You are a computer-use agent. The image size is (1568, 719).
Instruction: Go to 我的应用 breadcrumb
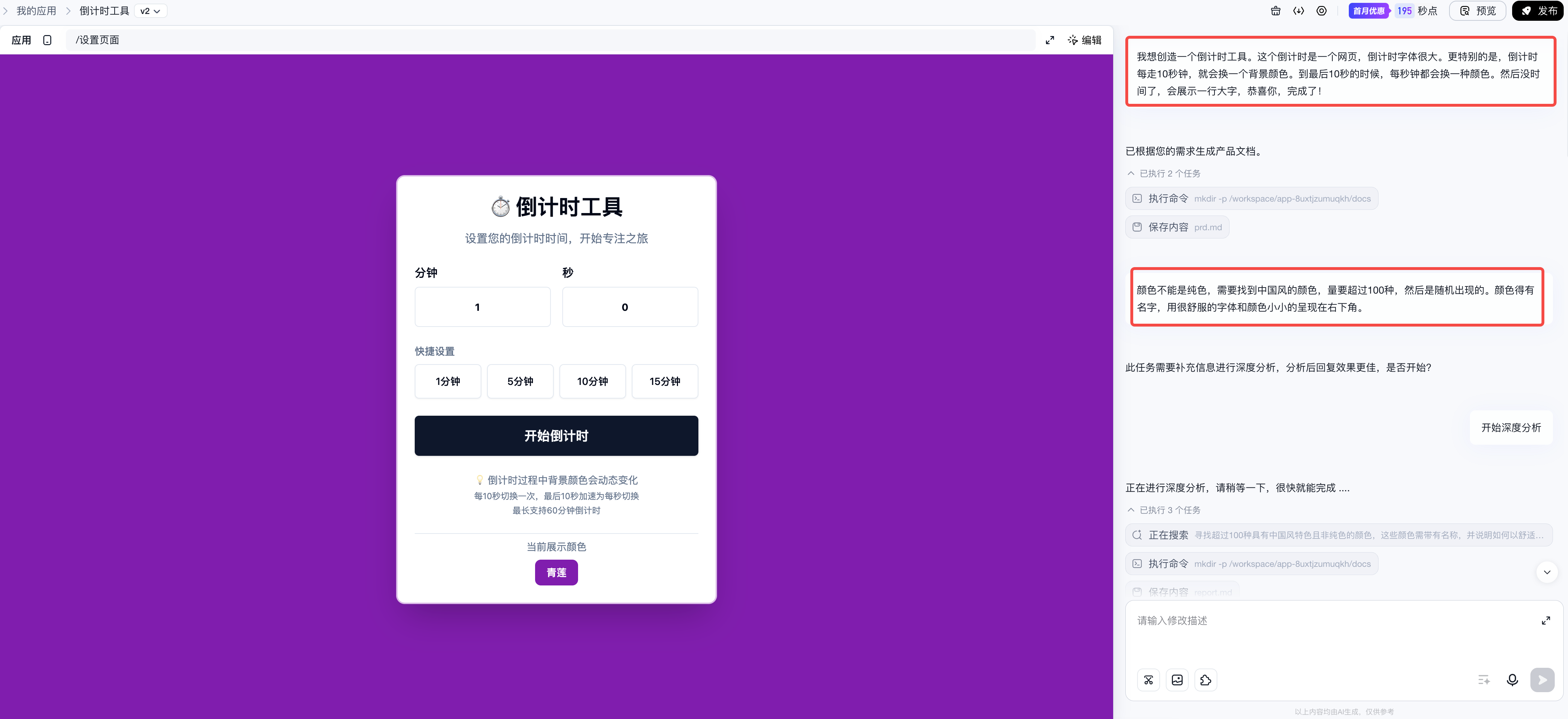click(36, 11)
